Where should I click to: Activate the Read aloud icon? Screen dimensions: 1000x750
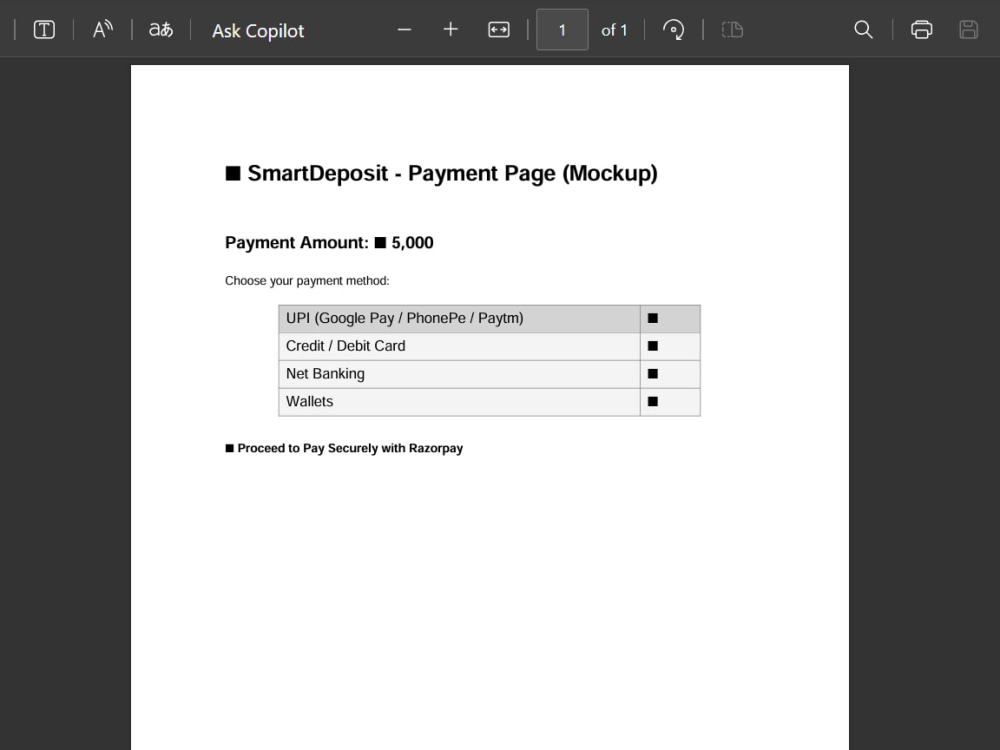[x=103, y=30]
